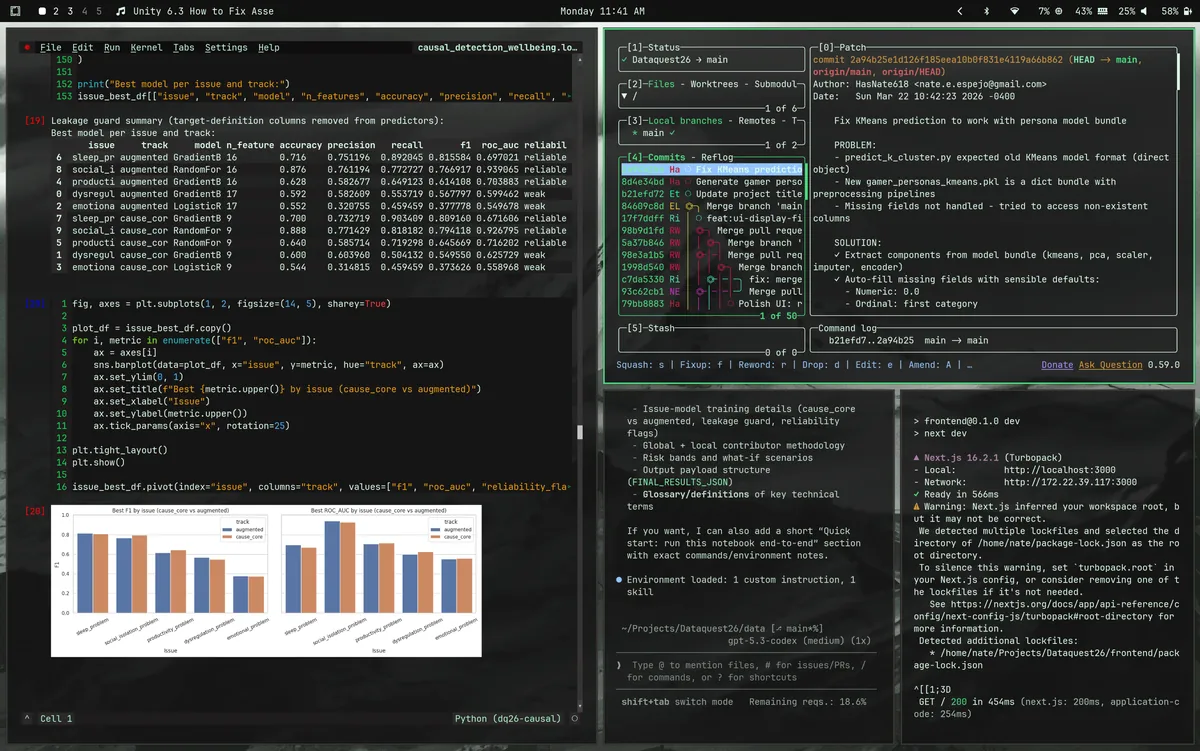This screenshot has width=1200, height=751.
Task: Open the http://172.22.39.117:3000 network link
Action: (1070, 481)
